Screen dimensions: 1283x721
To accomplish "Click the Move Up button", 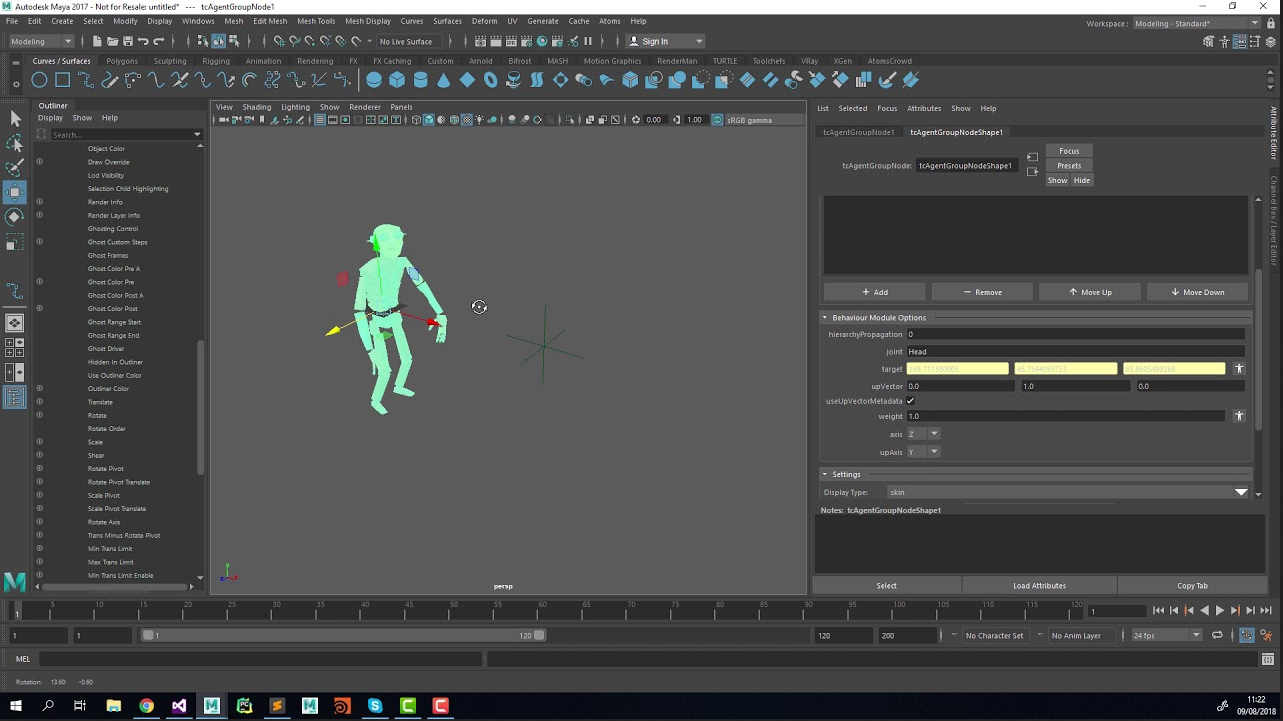I will coord(1090,292).
